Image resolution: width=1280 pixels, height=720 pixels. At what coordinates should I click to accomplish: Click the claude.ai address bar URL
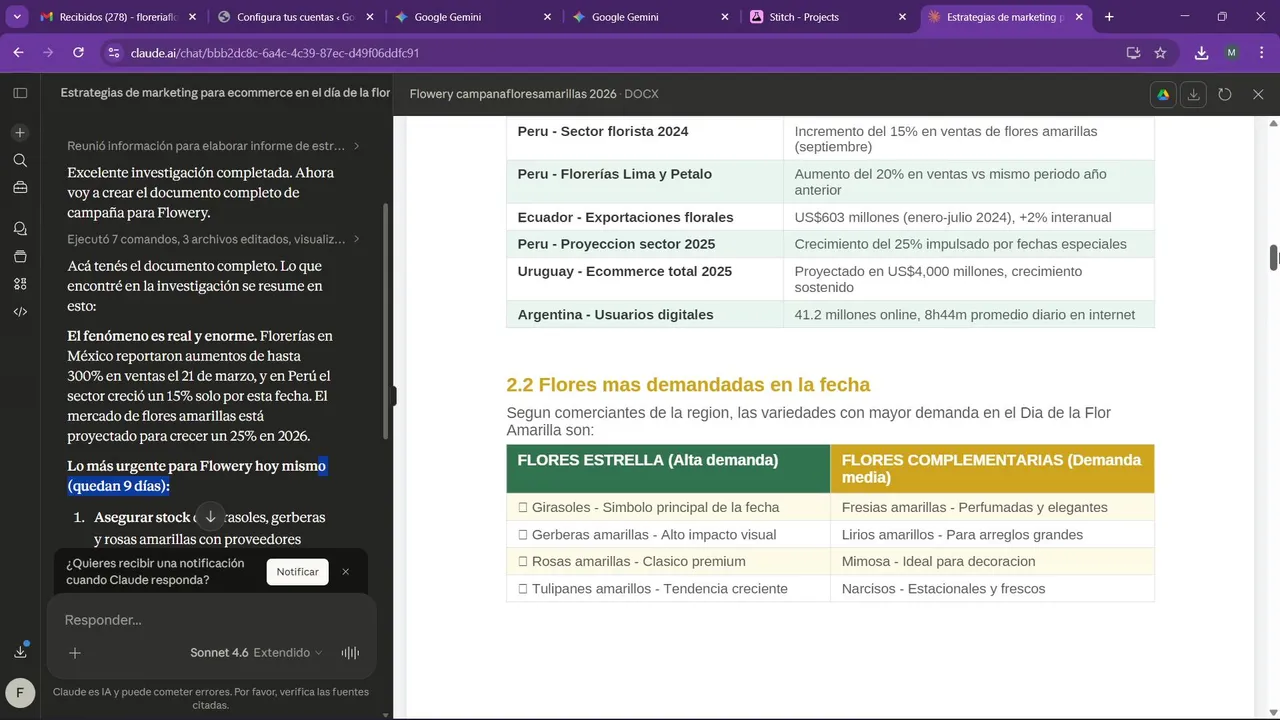pyautogui.click(x=275, y=53)
